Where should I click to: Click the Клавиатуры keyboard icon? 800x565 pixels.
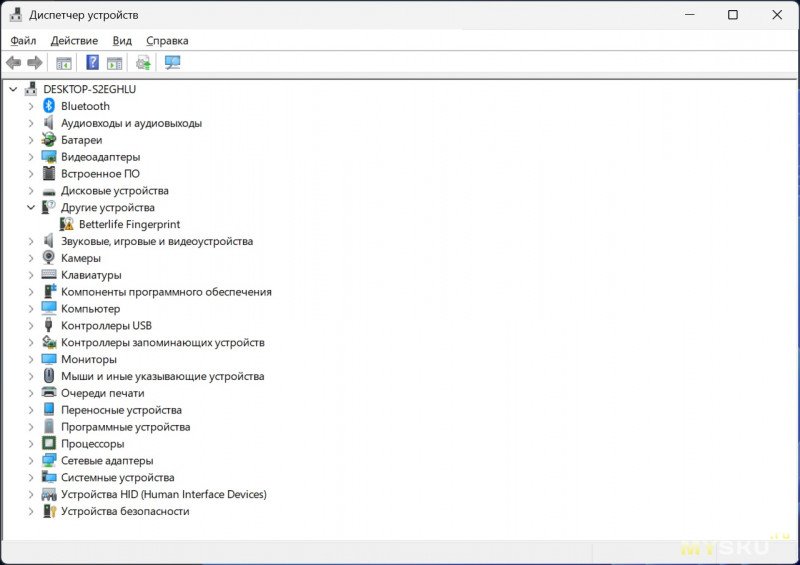click(x=48, y=275)
